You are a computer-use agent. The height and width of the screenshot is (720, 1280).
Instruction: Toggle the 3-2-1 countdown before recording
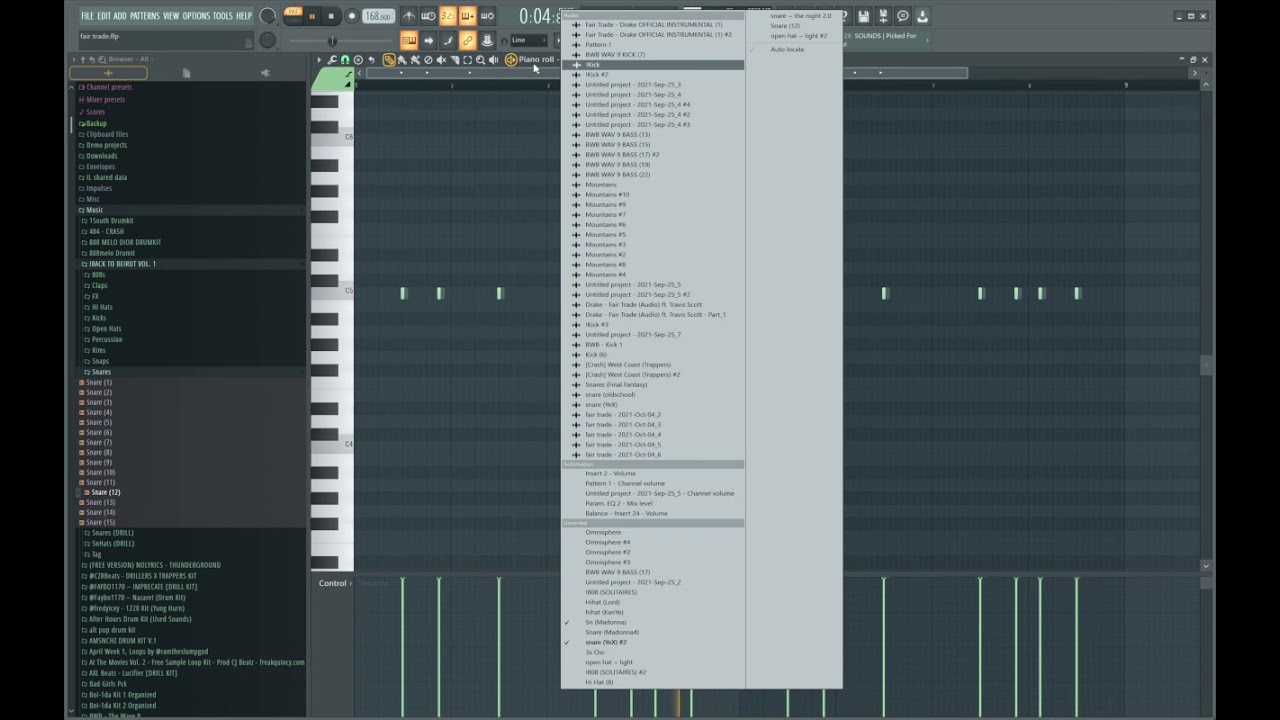pyautogui.click(x=448, y=16)
